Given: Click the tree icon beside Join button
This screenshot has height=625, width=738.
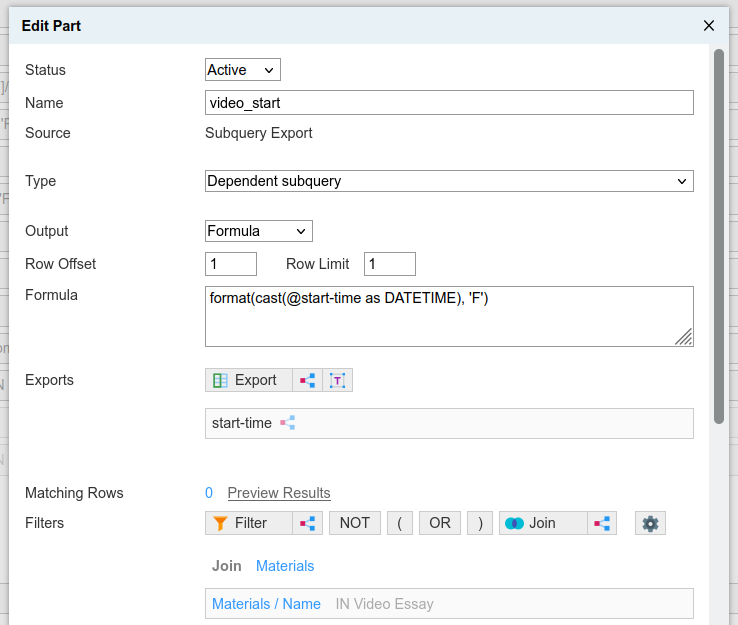Looking at the screenshot, I should coord(602,523).
